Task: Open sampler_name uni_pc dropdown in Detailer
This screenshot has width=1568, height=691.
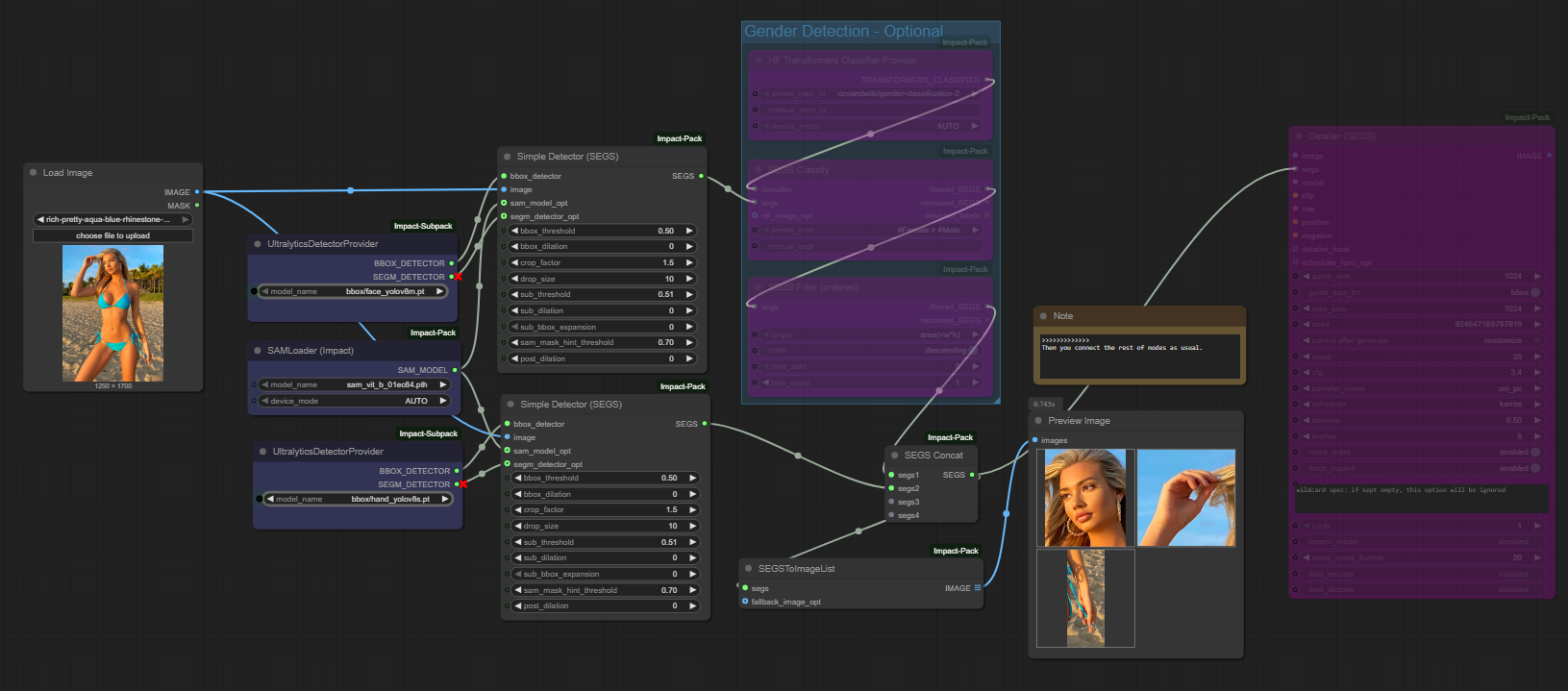Action: 1422,388
